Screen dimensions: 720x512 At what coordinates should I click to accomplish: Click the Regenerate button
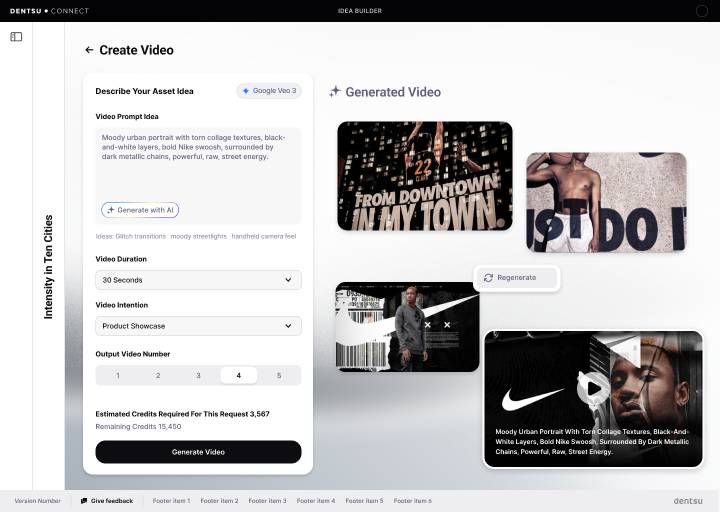[517, 277]
